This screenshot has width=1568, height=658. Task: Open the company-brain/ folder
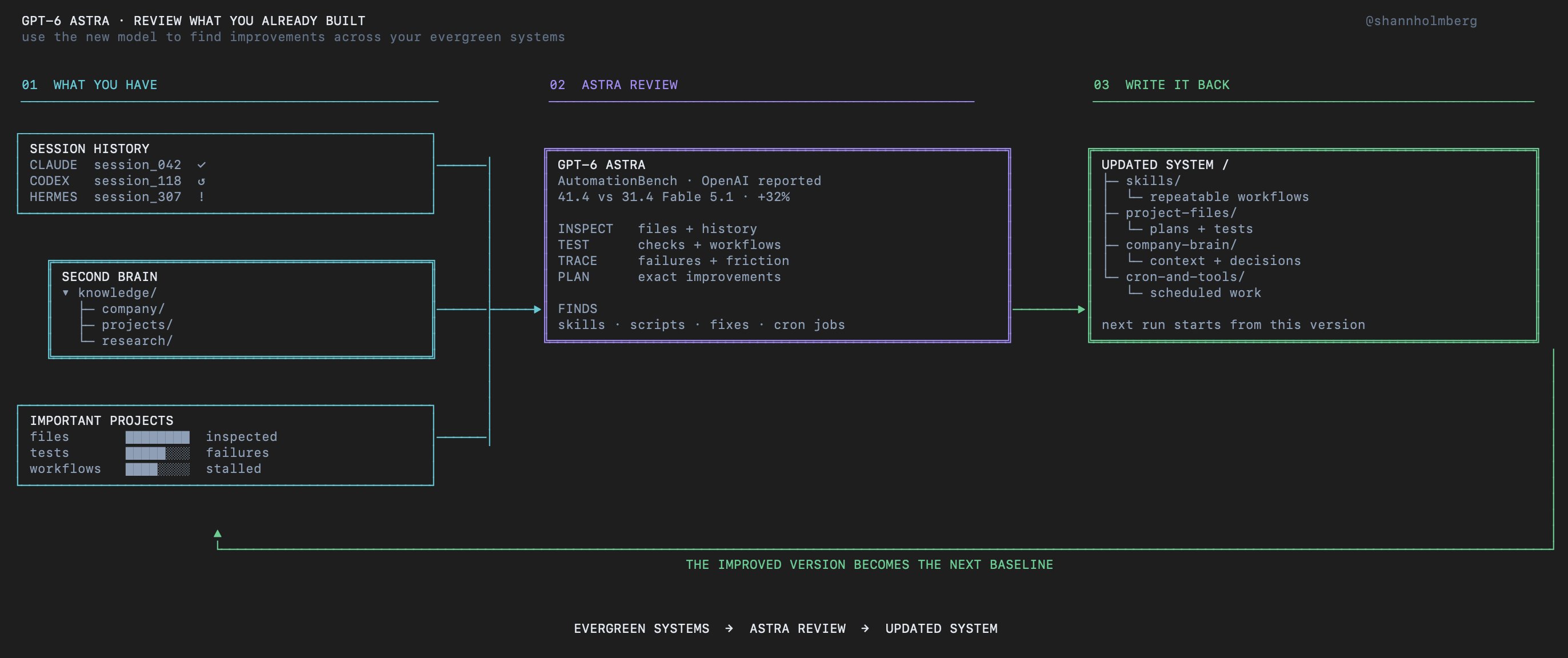click(1181, 244)
